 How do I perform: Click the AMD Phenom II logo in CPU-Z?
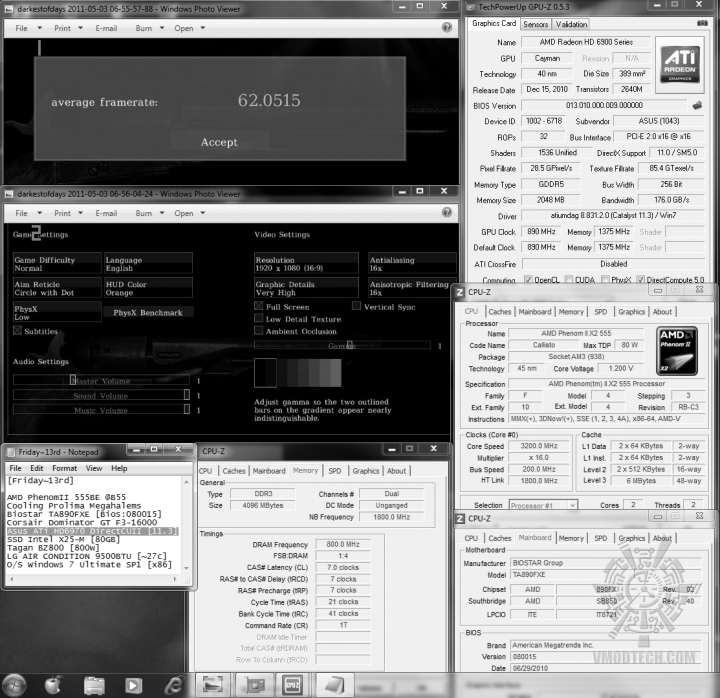[x=677, y=351]
